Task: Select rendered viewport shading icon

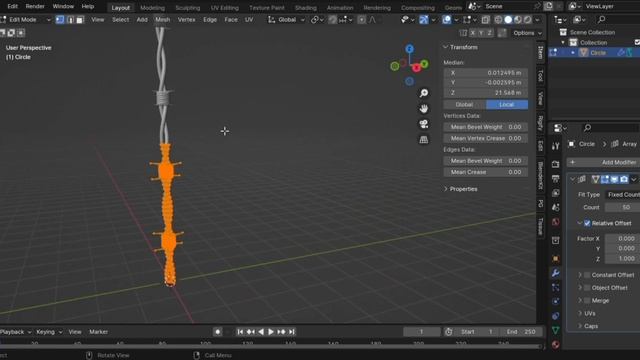Action: pos(528,20)
